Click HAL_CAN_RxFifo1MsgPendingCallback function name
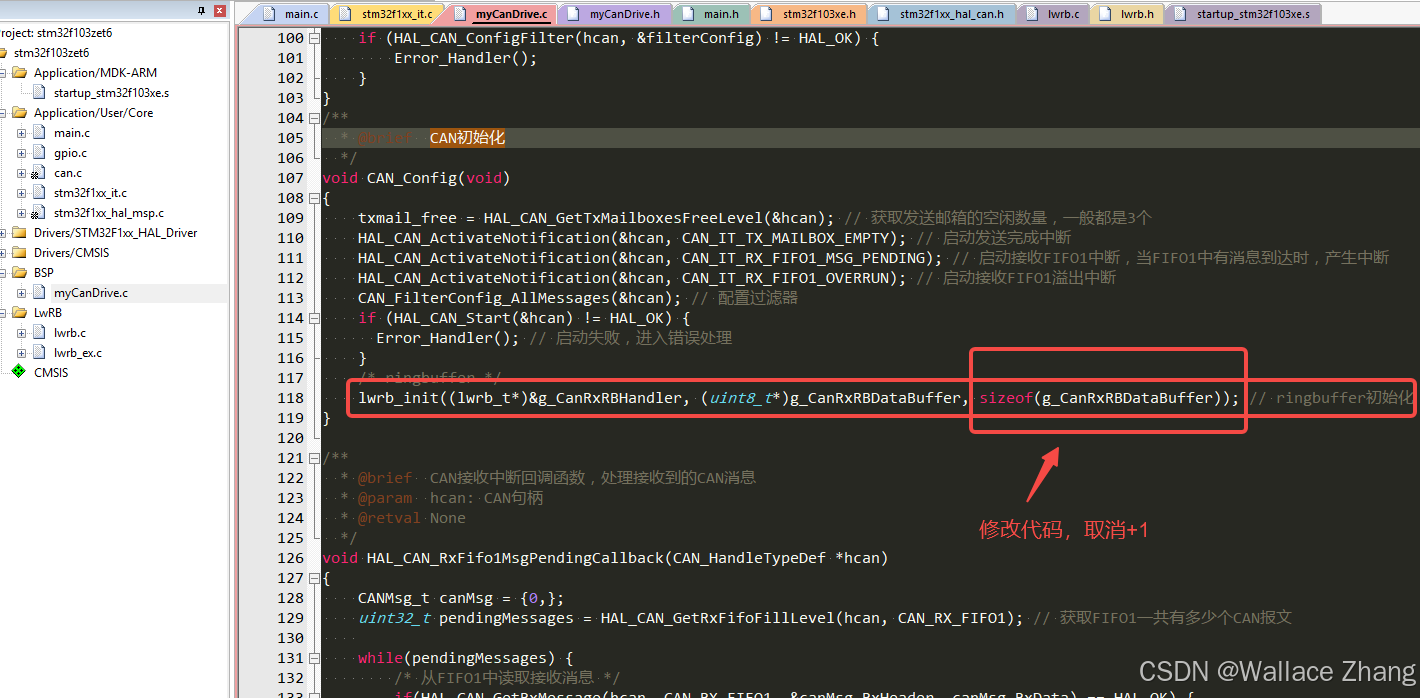 point(515,558)
